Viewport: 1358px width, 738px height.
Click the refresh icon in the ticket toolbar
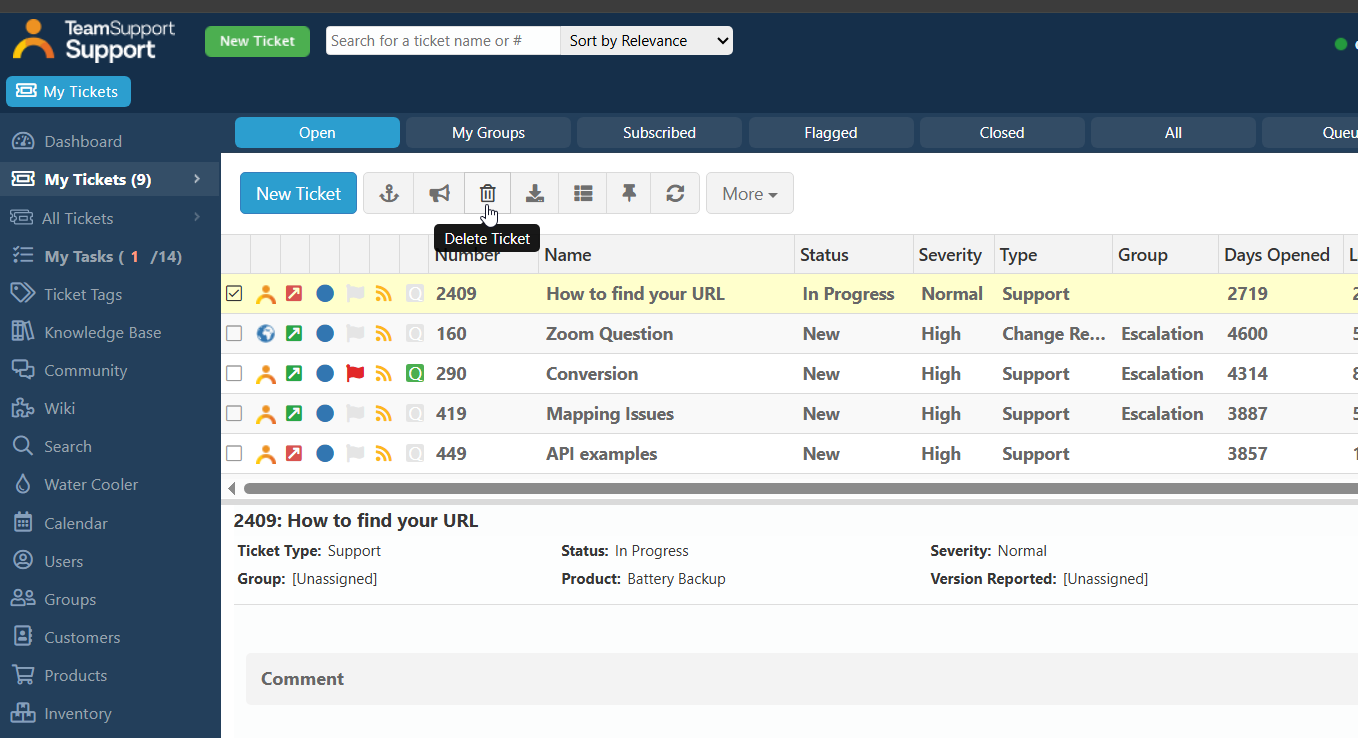675,193
